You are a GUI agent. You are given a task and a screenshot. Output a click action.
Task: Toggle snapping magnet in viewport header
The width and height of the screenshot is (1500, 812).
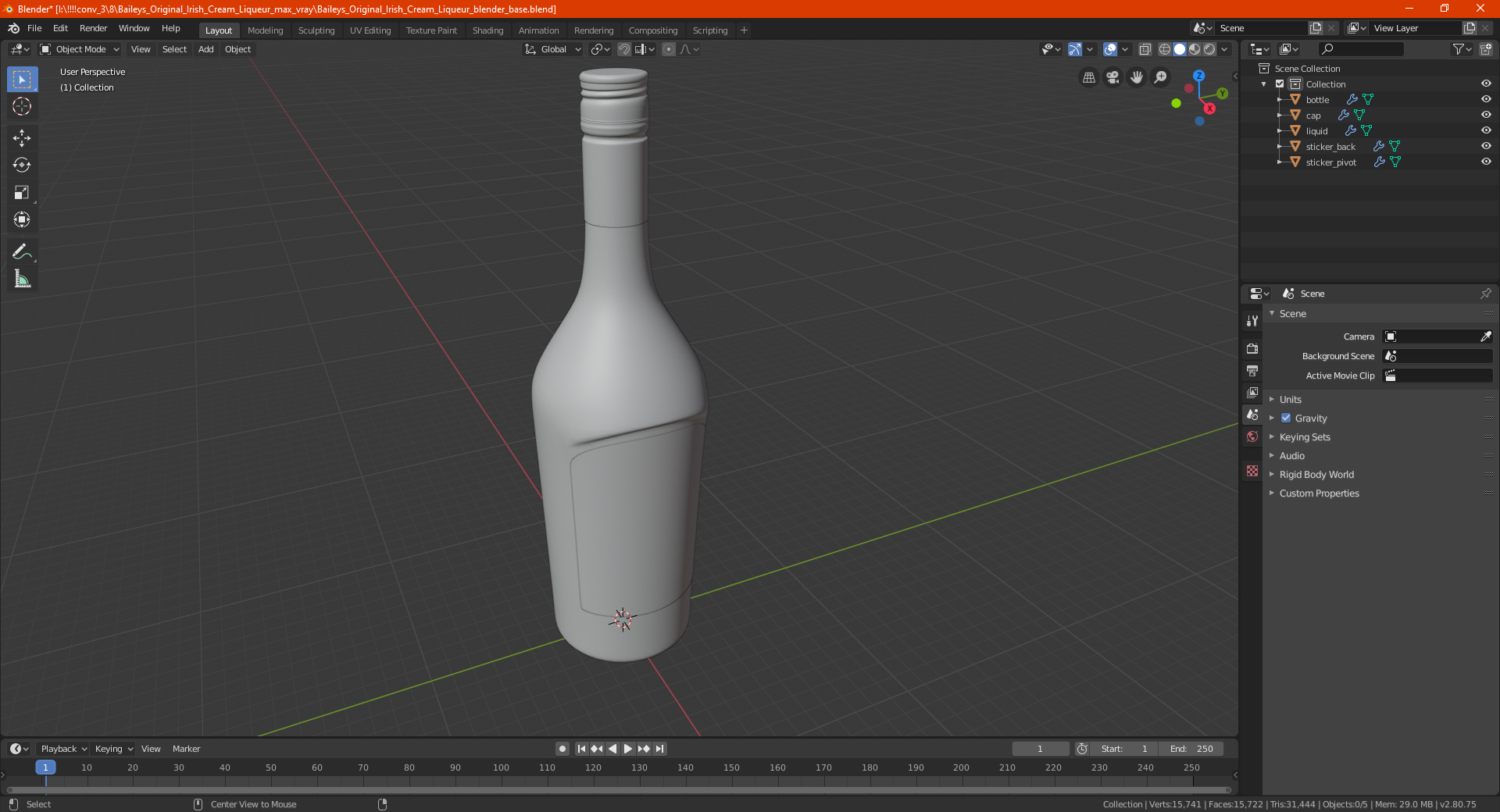624,49
